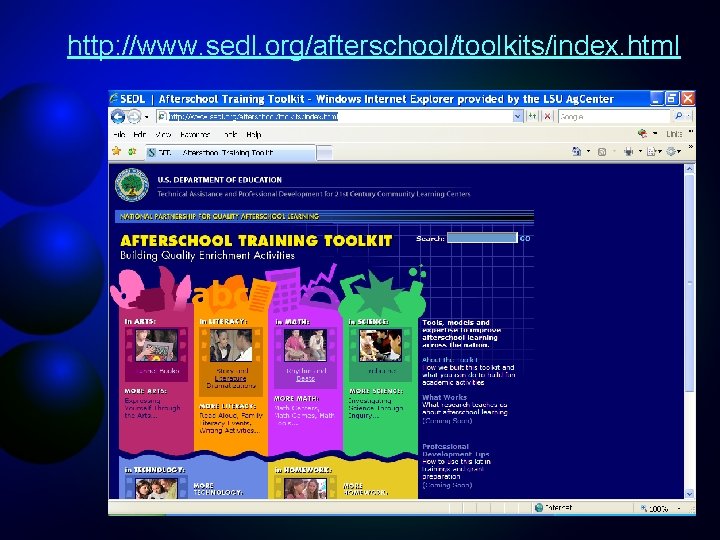Open the search provider options dropdown

coord(688,116)
